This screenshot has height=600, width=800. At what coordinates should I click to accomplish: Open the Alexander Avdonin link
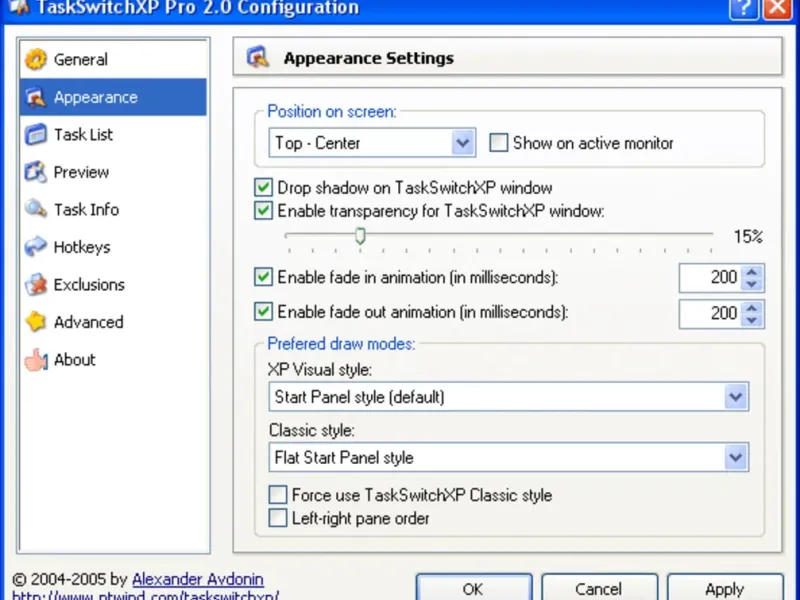click(197, 579)
